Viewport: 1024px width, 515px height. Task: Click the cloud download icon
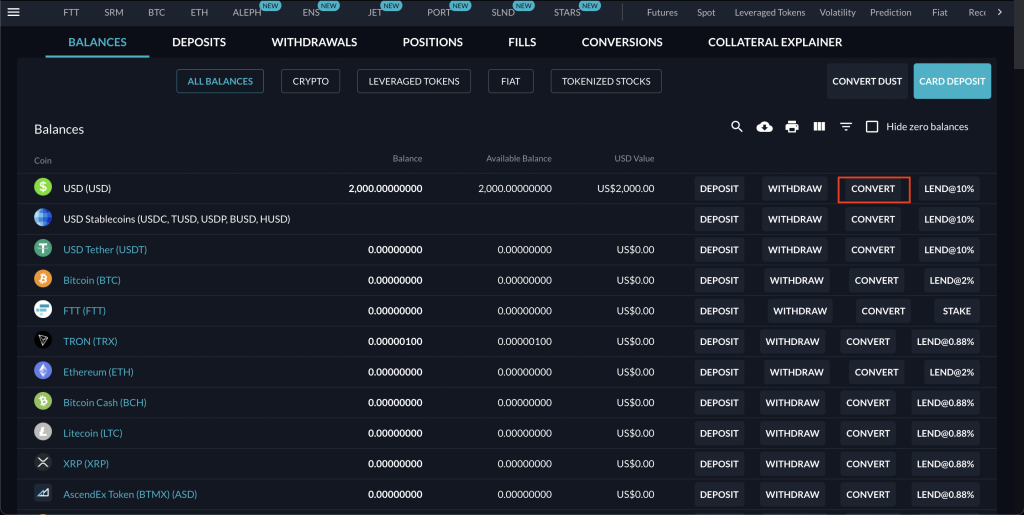point(764,127)
